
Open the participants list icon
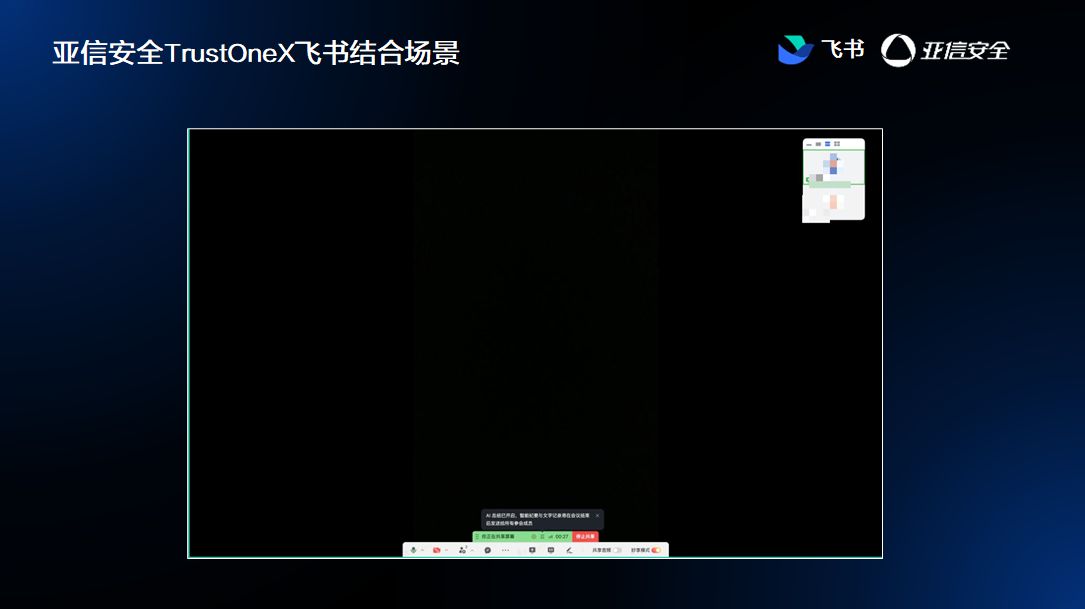coord(462,550)
